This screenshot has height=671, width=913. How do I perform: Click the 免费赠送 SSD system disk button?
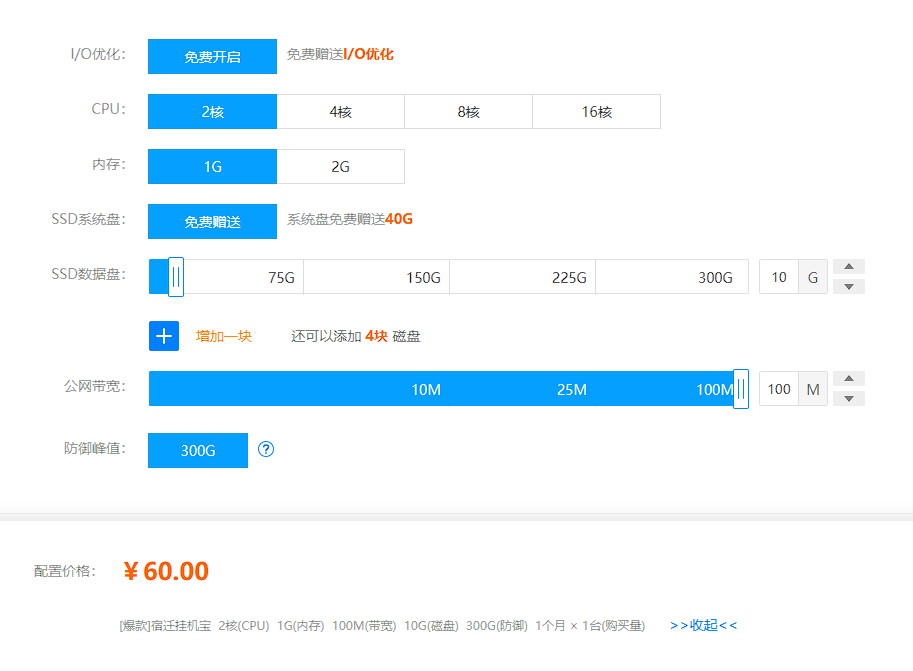coord(212,222)
